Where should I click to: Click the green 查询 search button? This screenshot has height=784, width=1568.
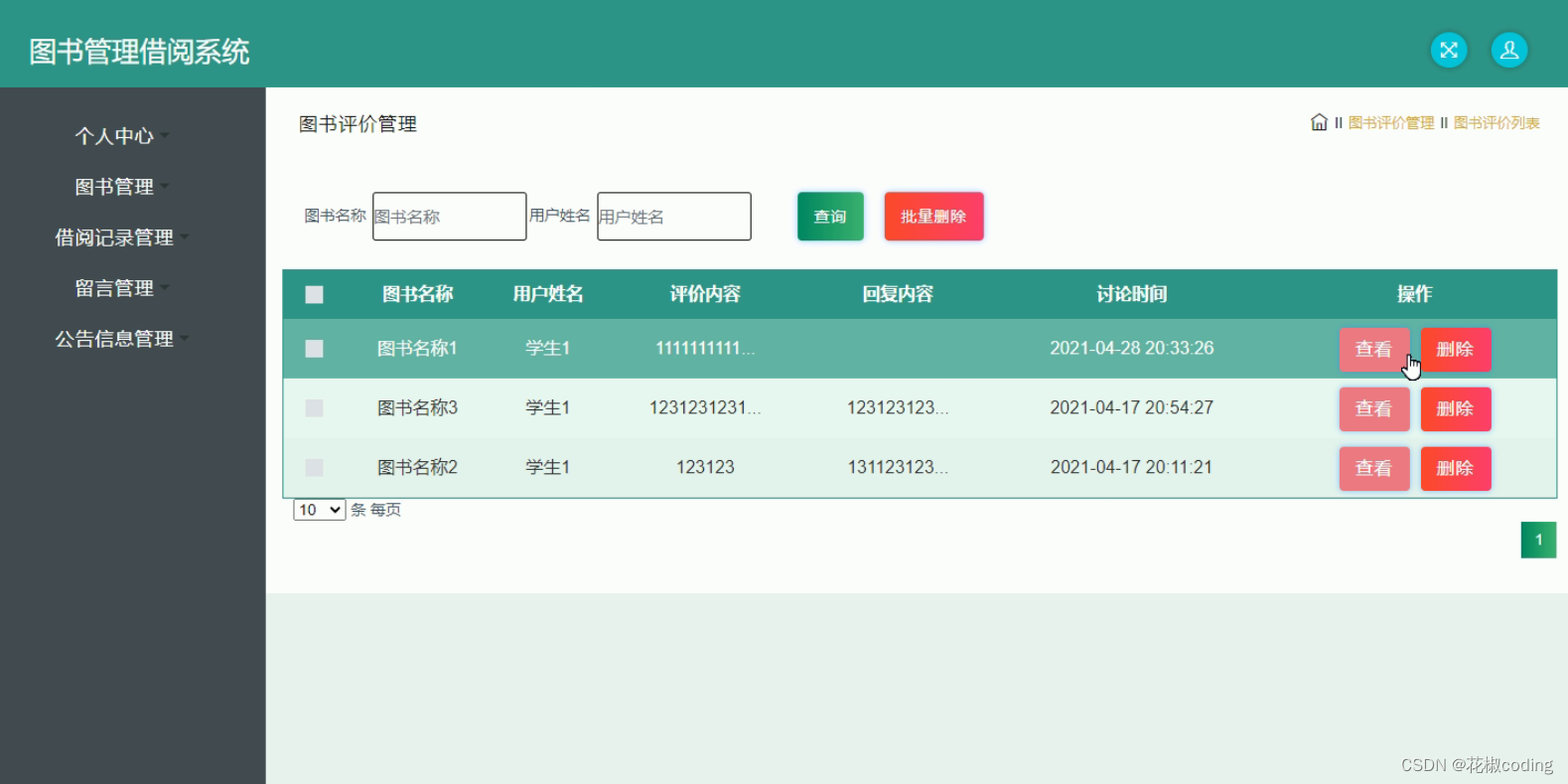click(830, 217)
